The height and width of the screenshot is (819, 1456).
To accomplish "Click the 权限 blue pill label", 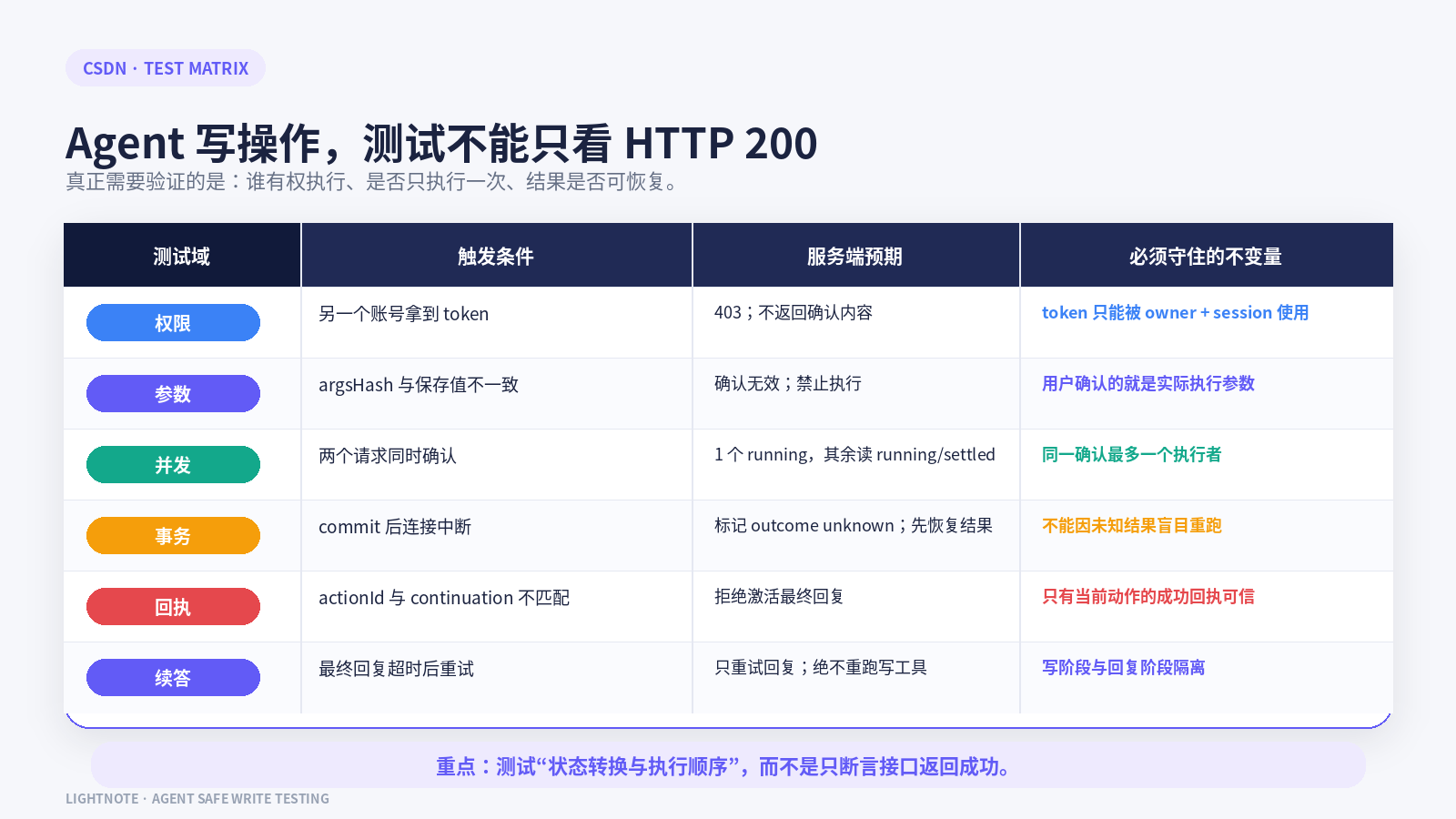I will click(x=173, y=323).
